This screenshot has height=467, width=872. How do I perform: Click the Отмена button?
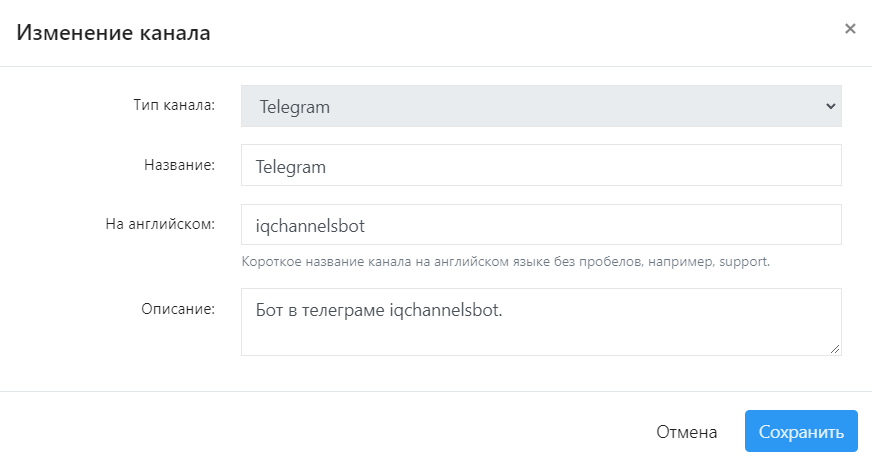coord(686,431)
